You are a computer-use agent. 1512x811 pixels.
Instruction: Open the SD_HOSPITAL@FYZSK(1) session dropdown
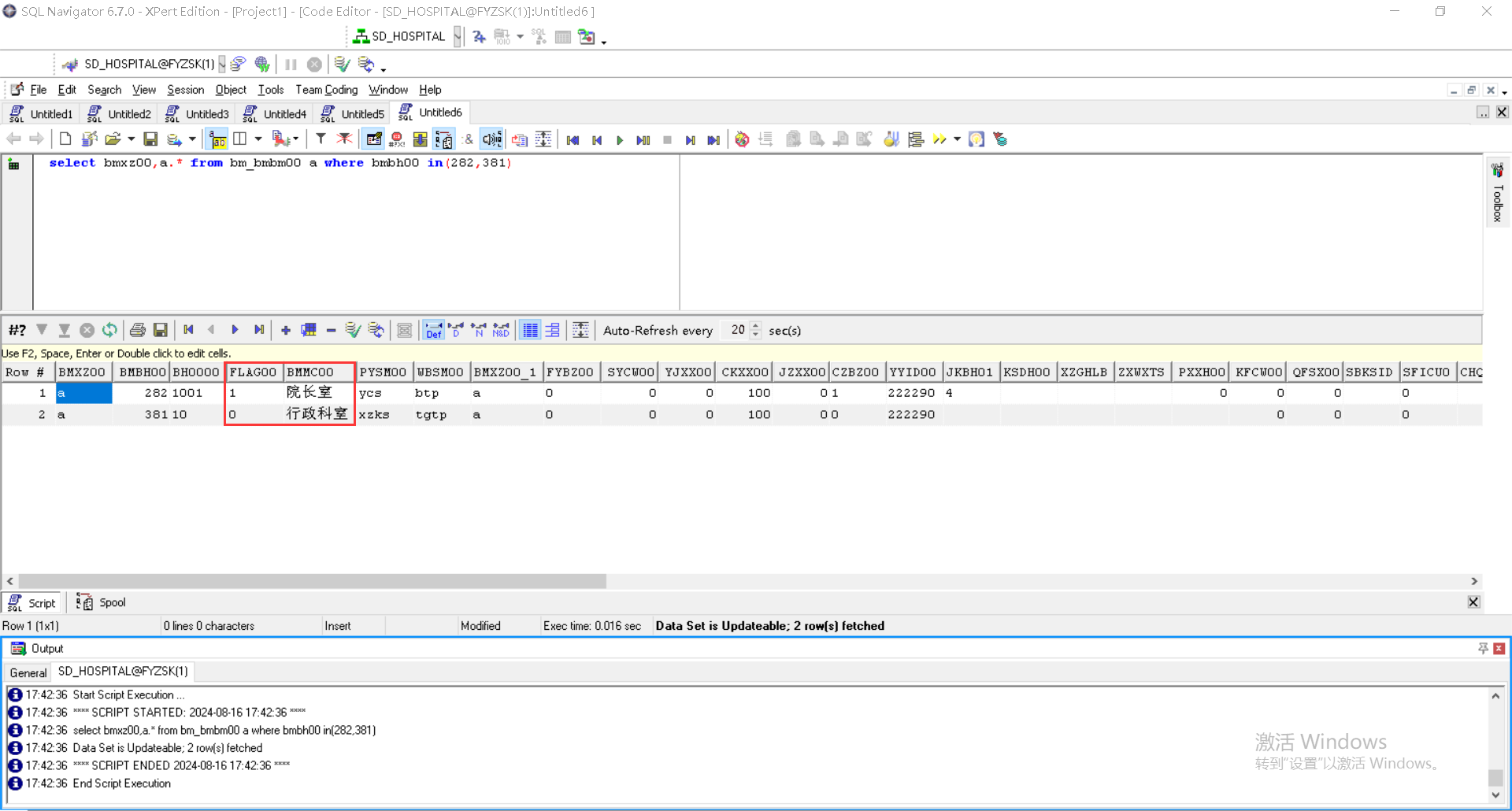click(x=222, y=65)
